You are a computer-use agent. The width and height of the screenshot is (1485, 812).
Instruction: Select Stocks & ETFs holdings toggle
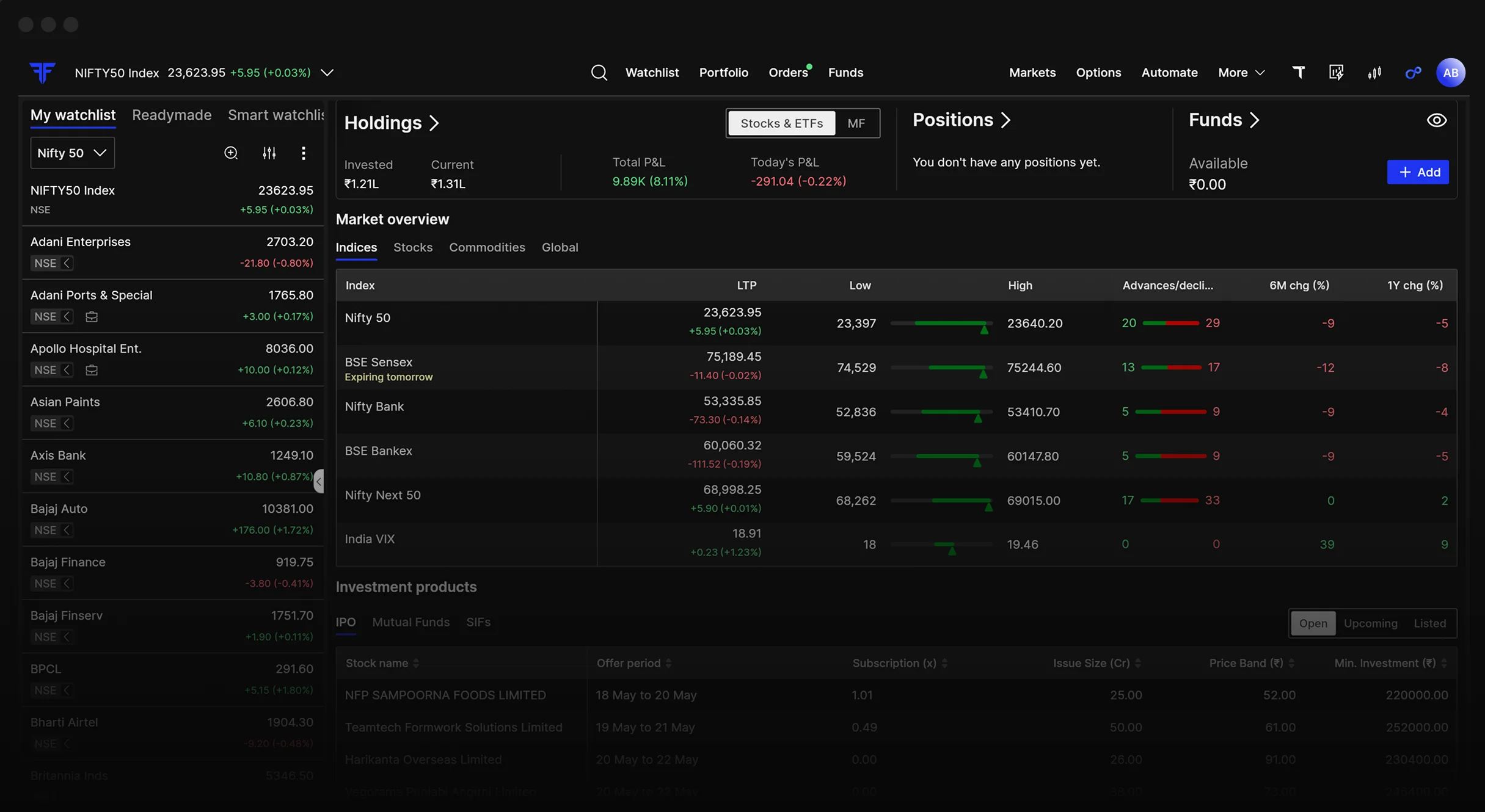pos(781,123)
